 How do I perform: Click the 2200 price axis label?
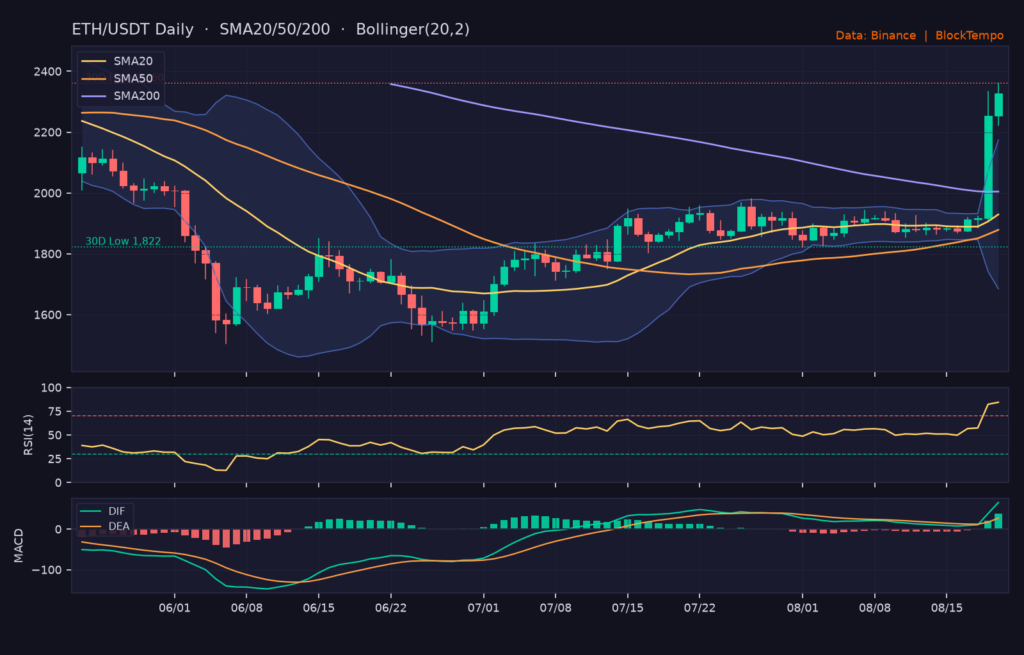tap(48, 133)
